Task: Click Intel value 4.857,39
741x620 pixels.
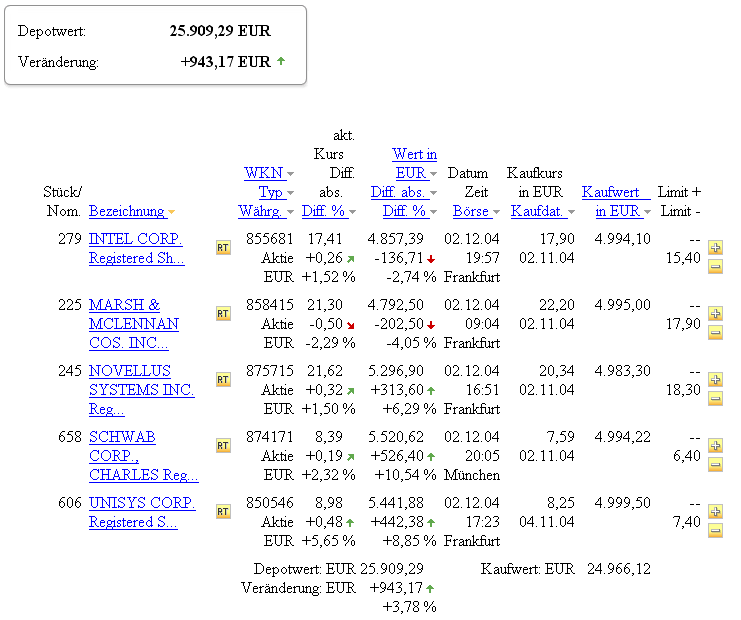Action: point(396,239)
